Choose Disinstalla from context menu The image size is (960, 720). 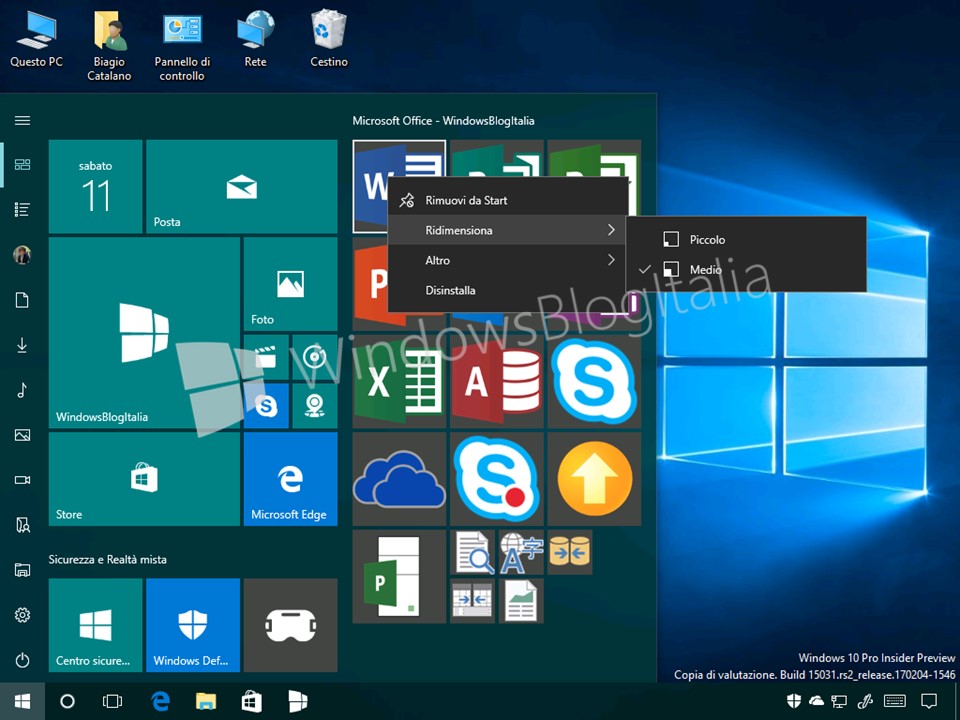[x=508, y=290]
